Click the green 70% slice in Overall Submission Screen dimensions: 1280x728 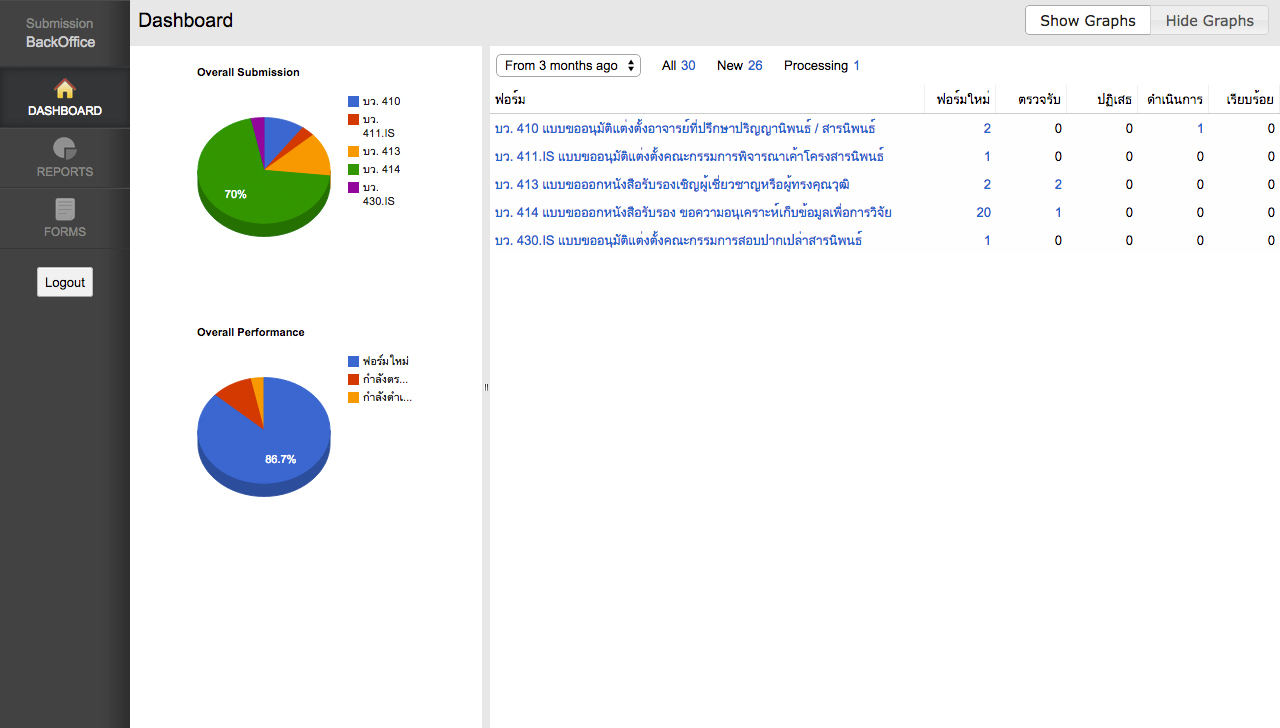point(240,190)
